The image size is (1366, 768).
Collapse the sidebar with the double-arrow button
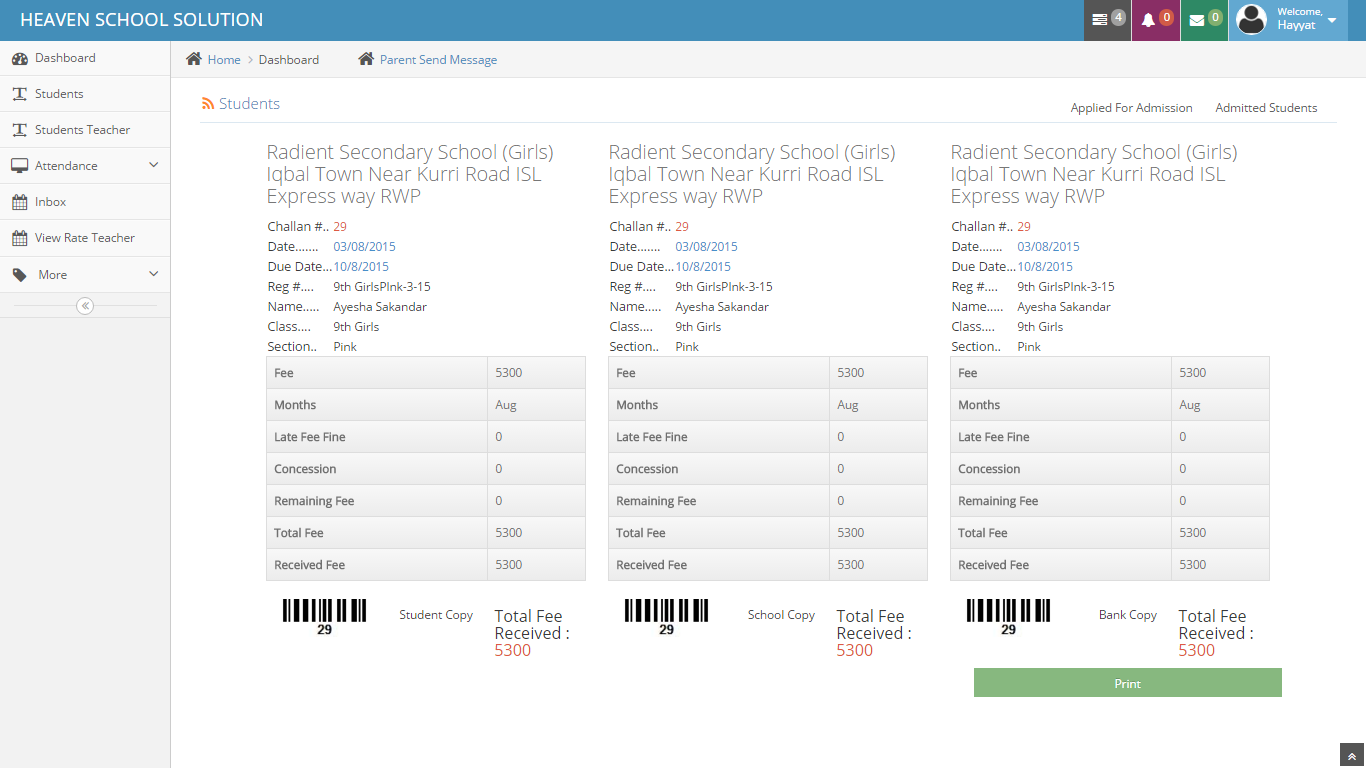click(x=85, y=306)
